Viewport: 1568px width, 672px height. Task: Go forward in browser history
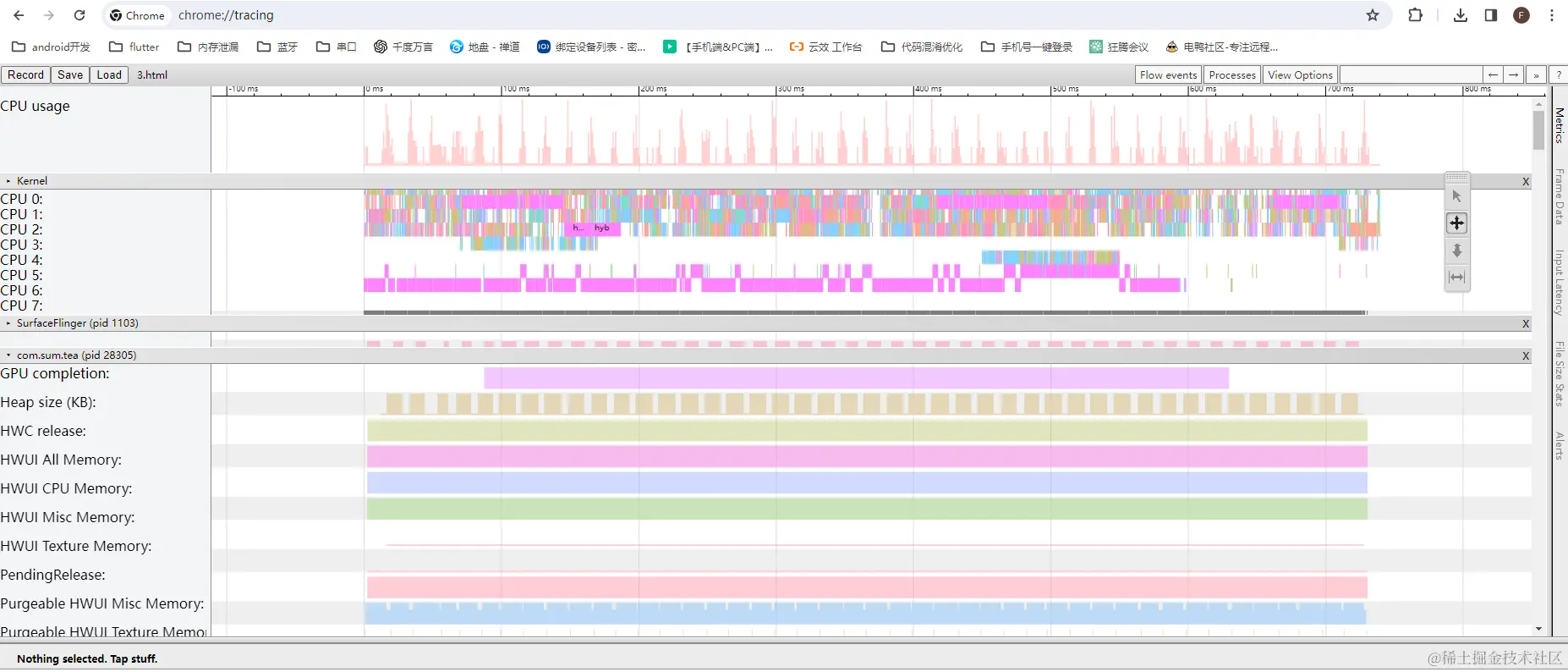(49, 15)
